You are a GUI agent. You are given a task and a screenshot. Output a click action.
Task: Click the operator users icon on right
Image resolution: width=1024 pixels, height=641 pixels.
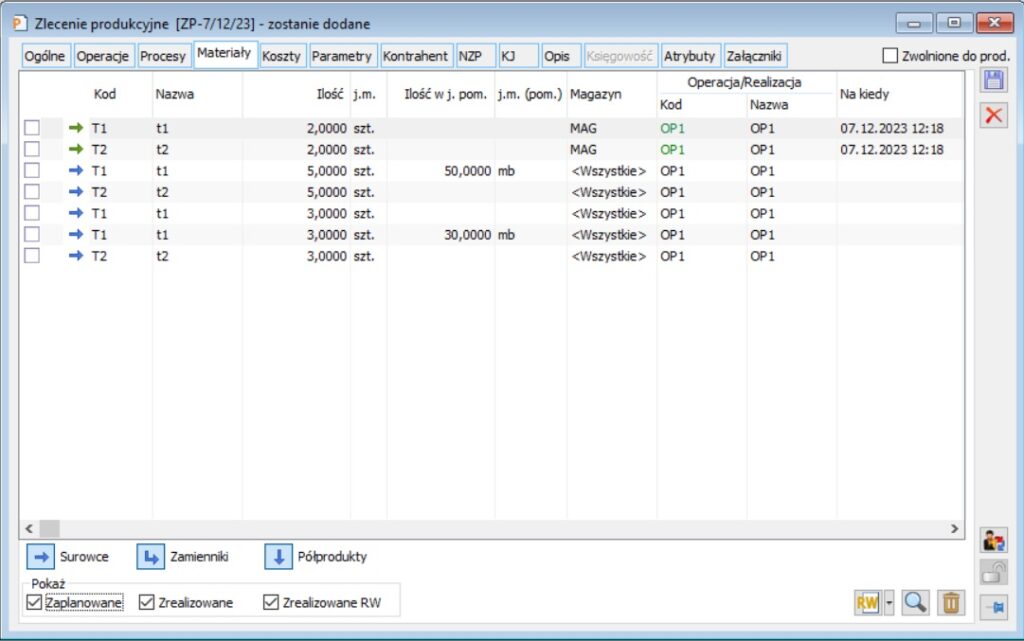[994, 540]
